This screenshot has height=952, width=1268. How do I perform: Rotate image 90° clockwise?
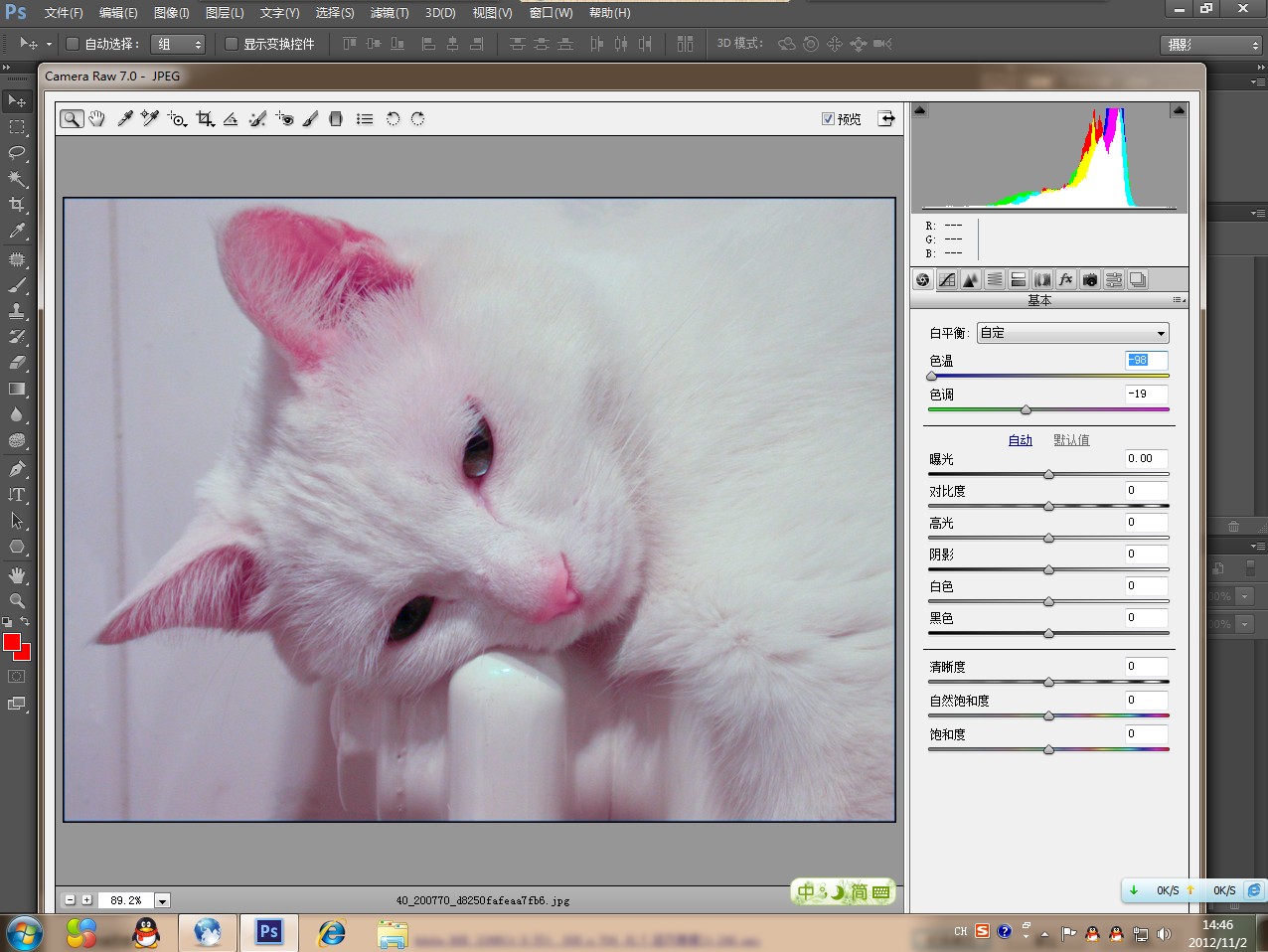[417, 119]
